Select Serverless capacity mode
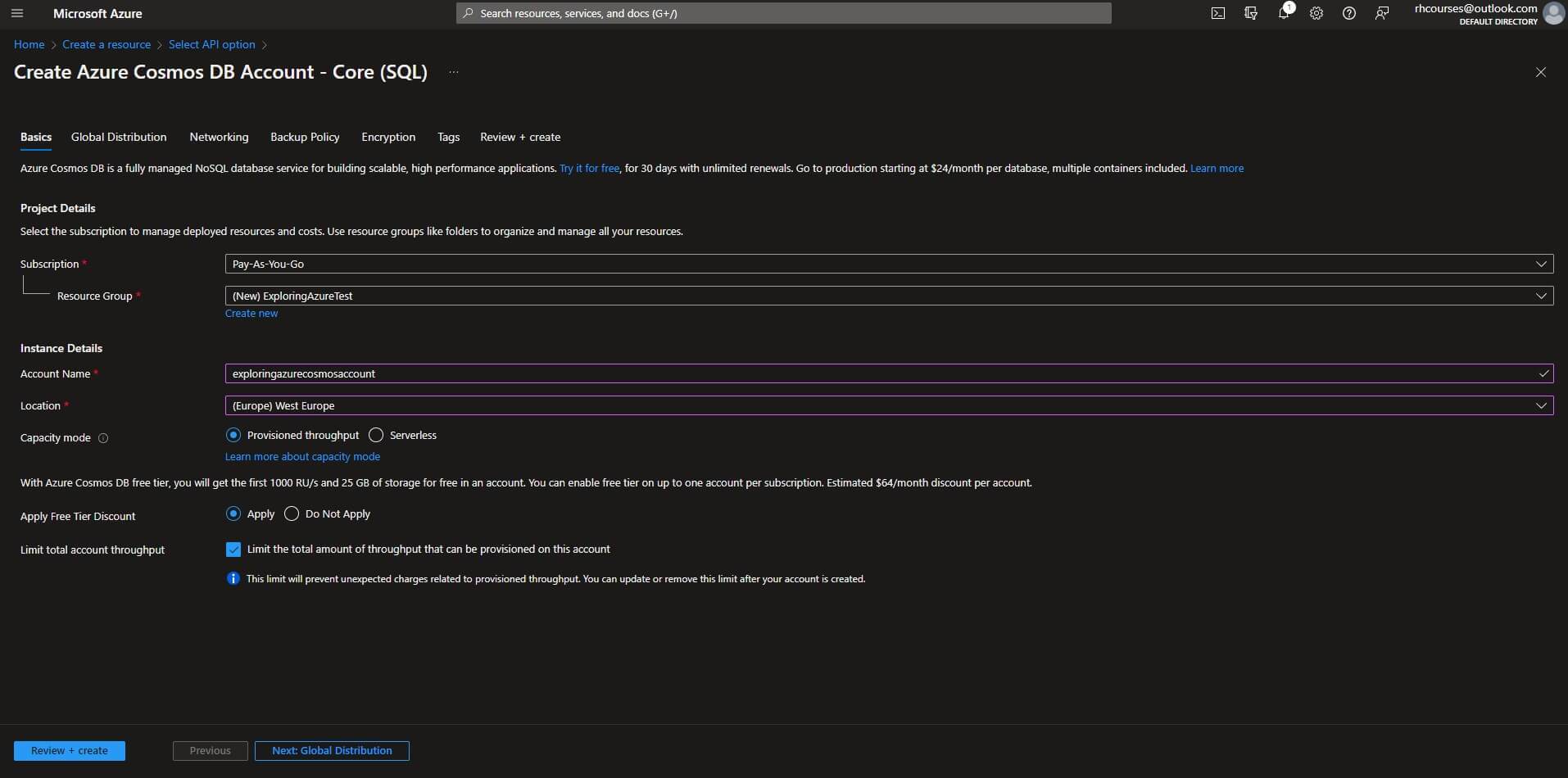Screen dimensions: 1568x778 (376, 435)
